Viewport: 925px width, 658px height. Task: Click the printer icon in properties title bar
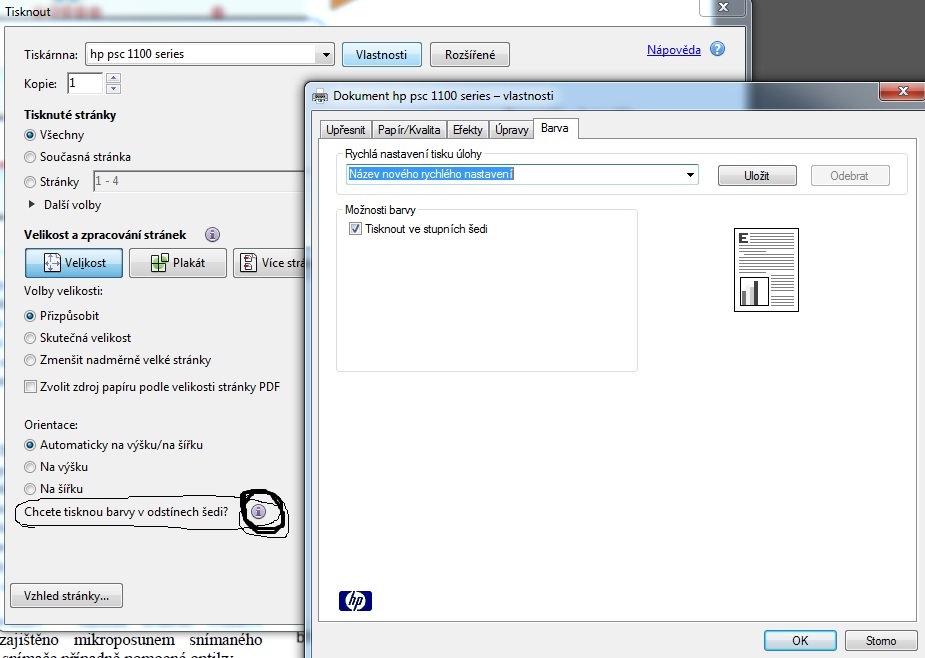(319, 96)
